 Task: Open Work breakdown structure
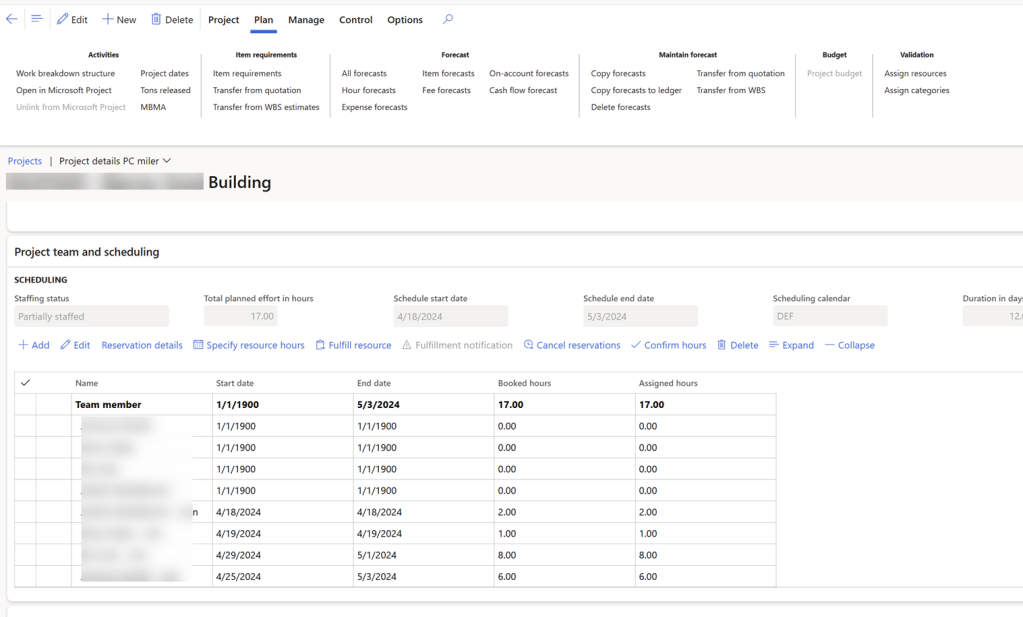pos(65,73)
